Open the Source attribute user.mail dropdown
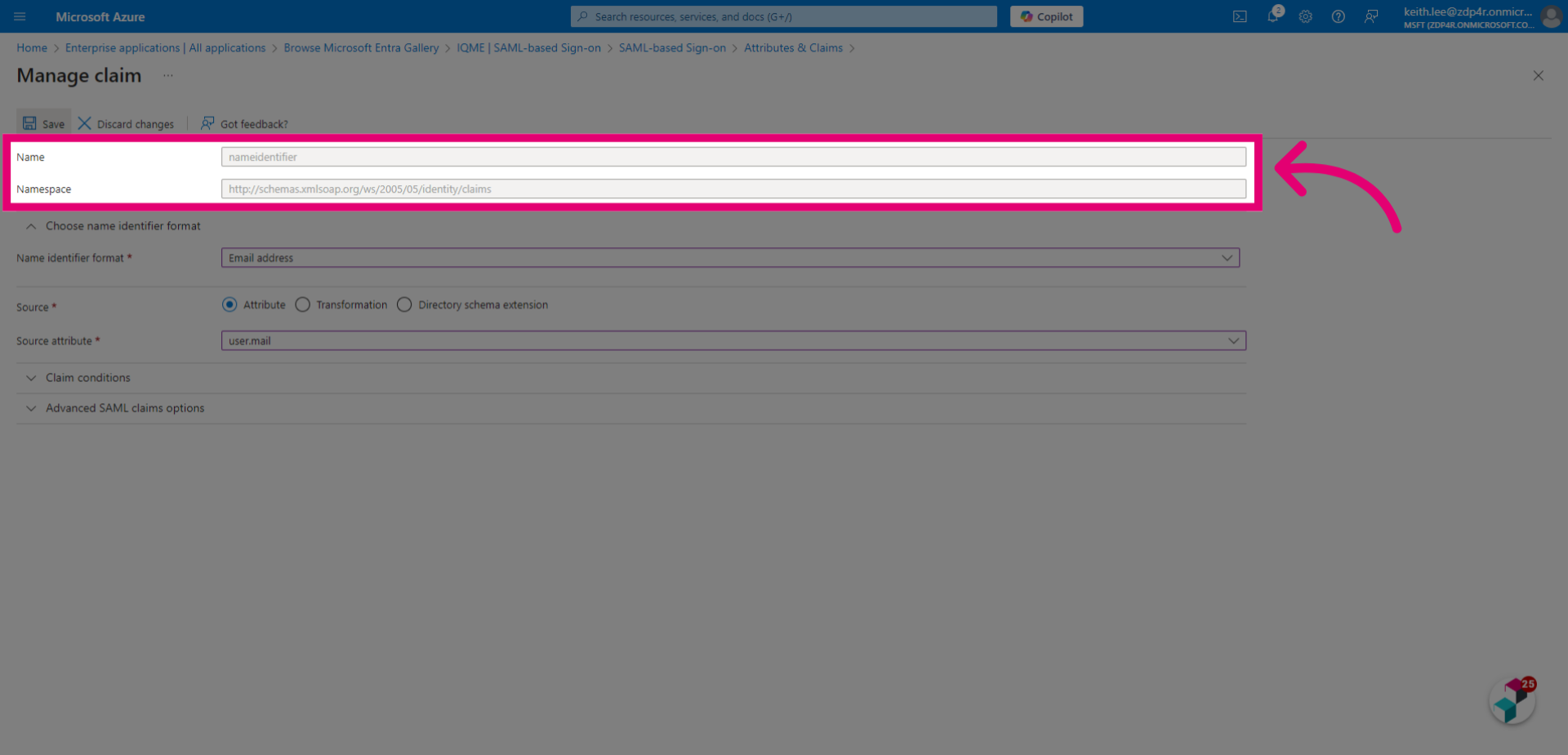This screenshot has height=755, width=1568. tap(733, 340)
